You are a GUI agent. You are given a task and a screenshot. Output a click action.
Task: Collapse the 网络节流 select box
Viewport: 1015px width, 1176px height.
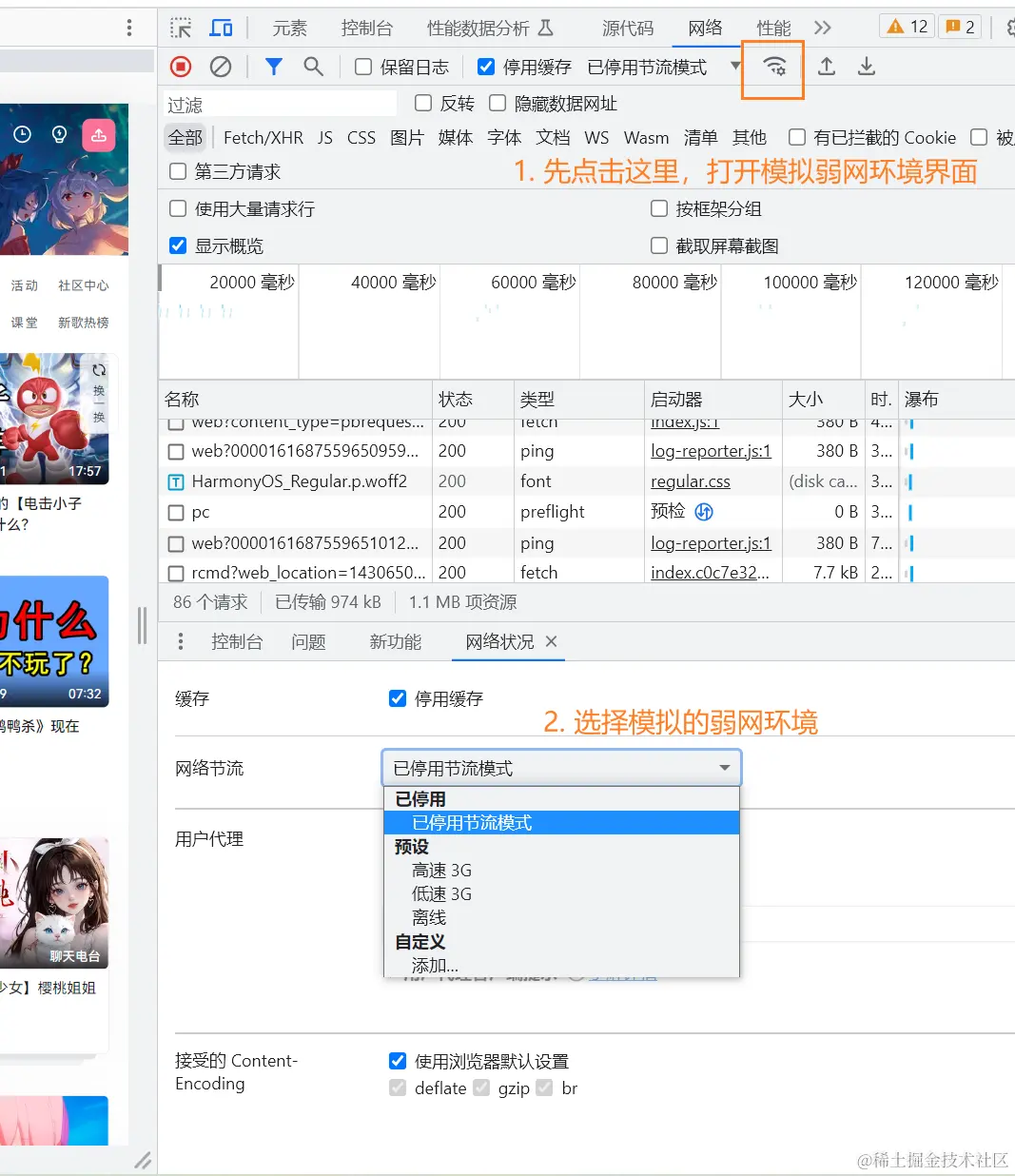tap(561, 768)
